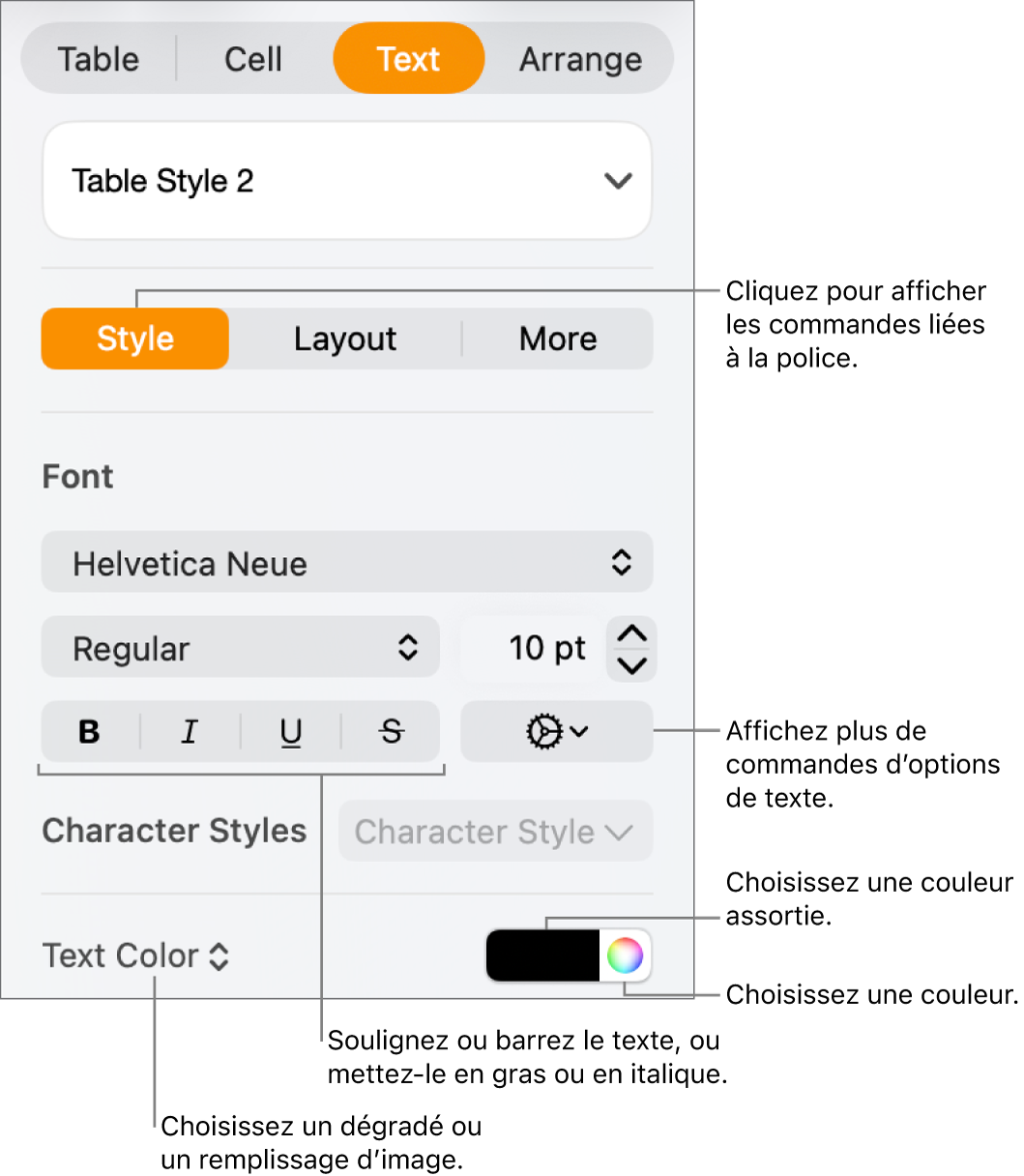Open the Text Color fill options
Image resolution: width=1024 pixels, height=1176 pixels.
pyautogui.click(x=135, y=955)
